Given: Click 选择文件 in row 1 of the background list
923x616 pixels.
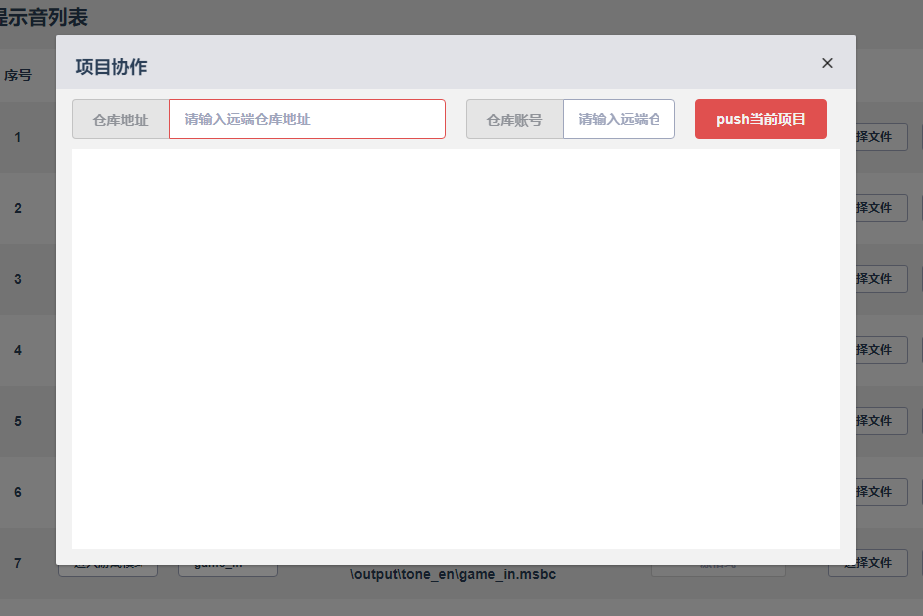Looking at the screenshot, I should click(881, 137).
